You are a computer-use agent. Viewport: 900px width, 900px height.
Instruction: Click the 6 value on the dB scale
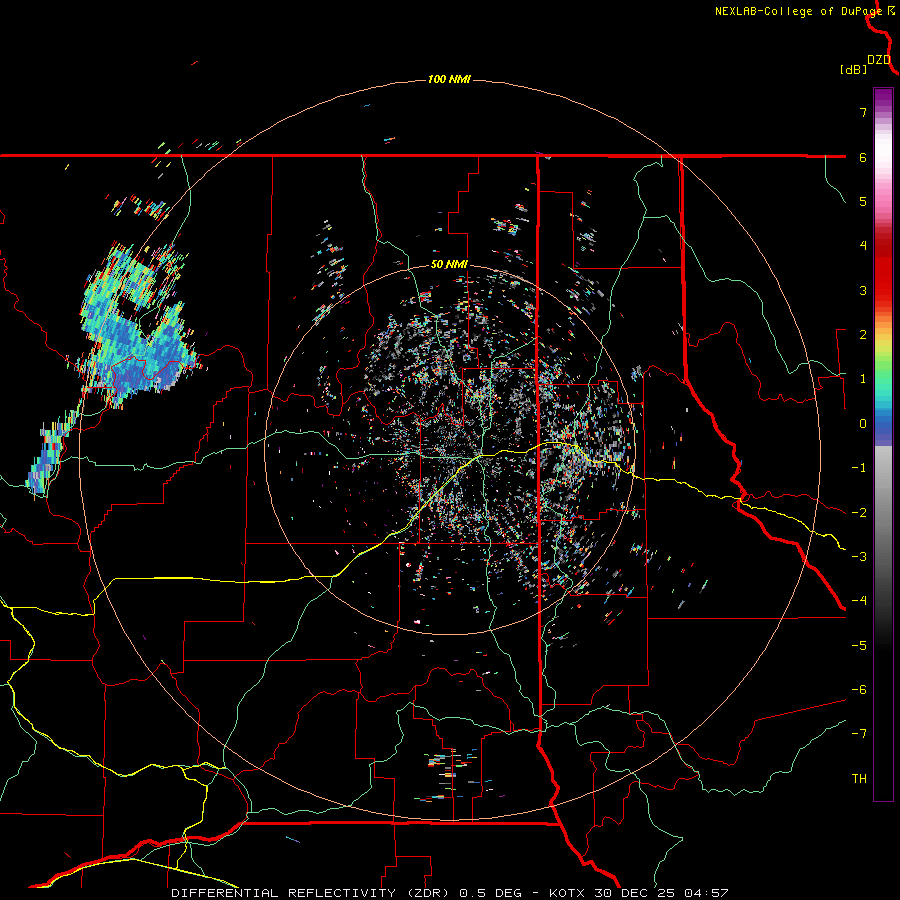863,157
